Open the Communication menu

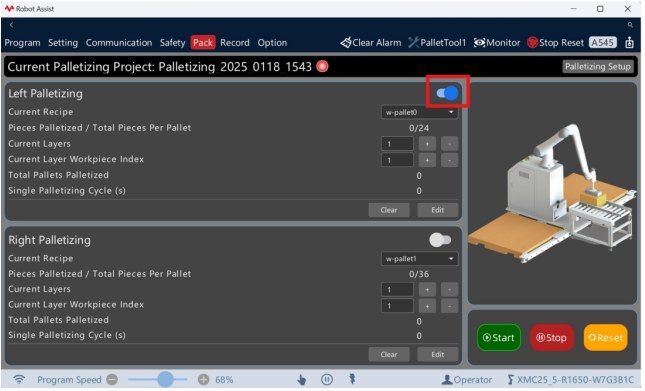pyautogui.click(x=119, y=43)
